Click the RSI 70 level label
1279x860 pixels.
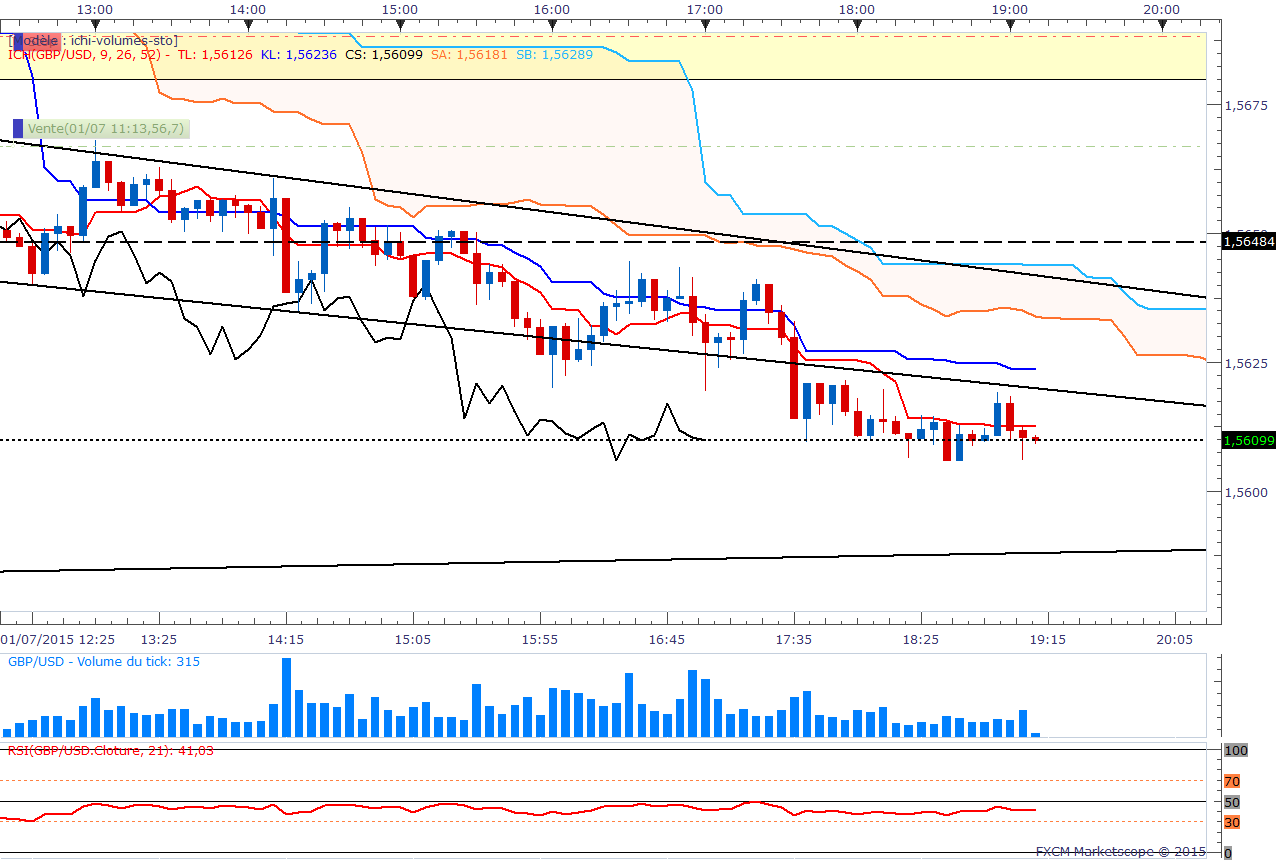point(1232,780)
